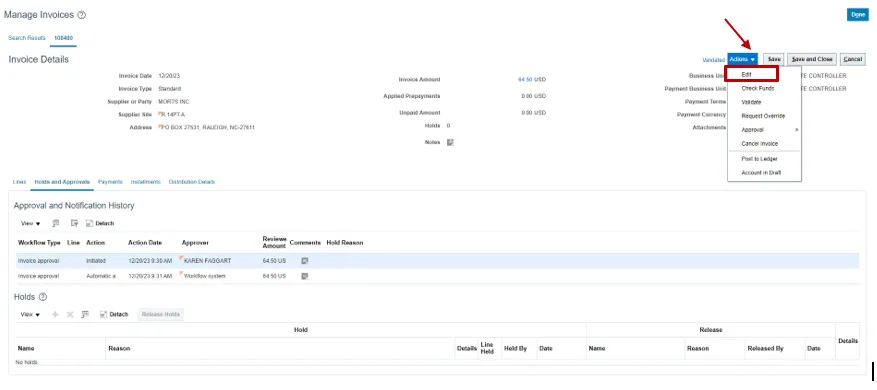Click the Approver column header
This screenshot has width=877, height=390.
[195, 243]
